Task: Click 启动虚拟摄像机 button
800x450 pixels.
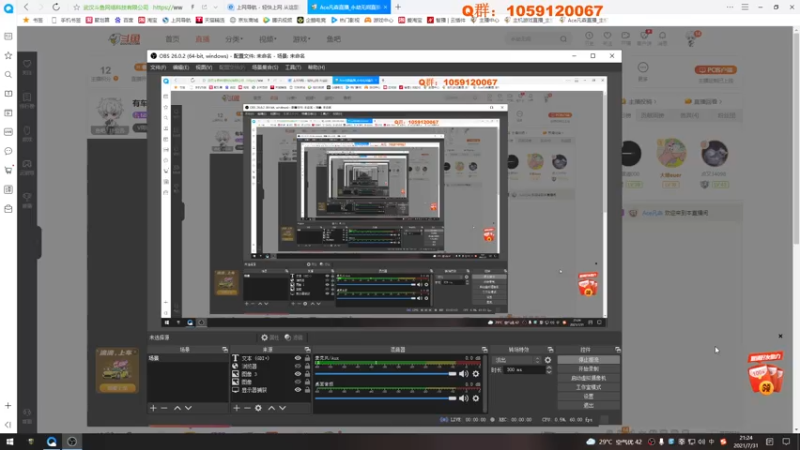Action: (x=588, y=378)
